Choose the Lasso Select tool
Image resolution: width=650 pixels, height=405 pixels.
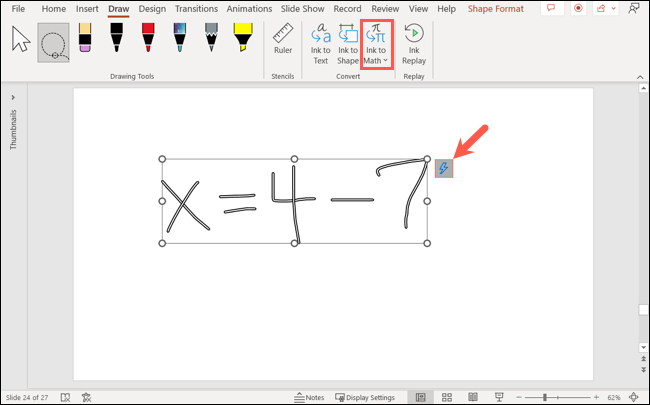[54, 43]
